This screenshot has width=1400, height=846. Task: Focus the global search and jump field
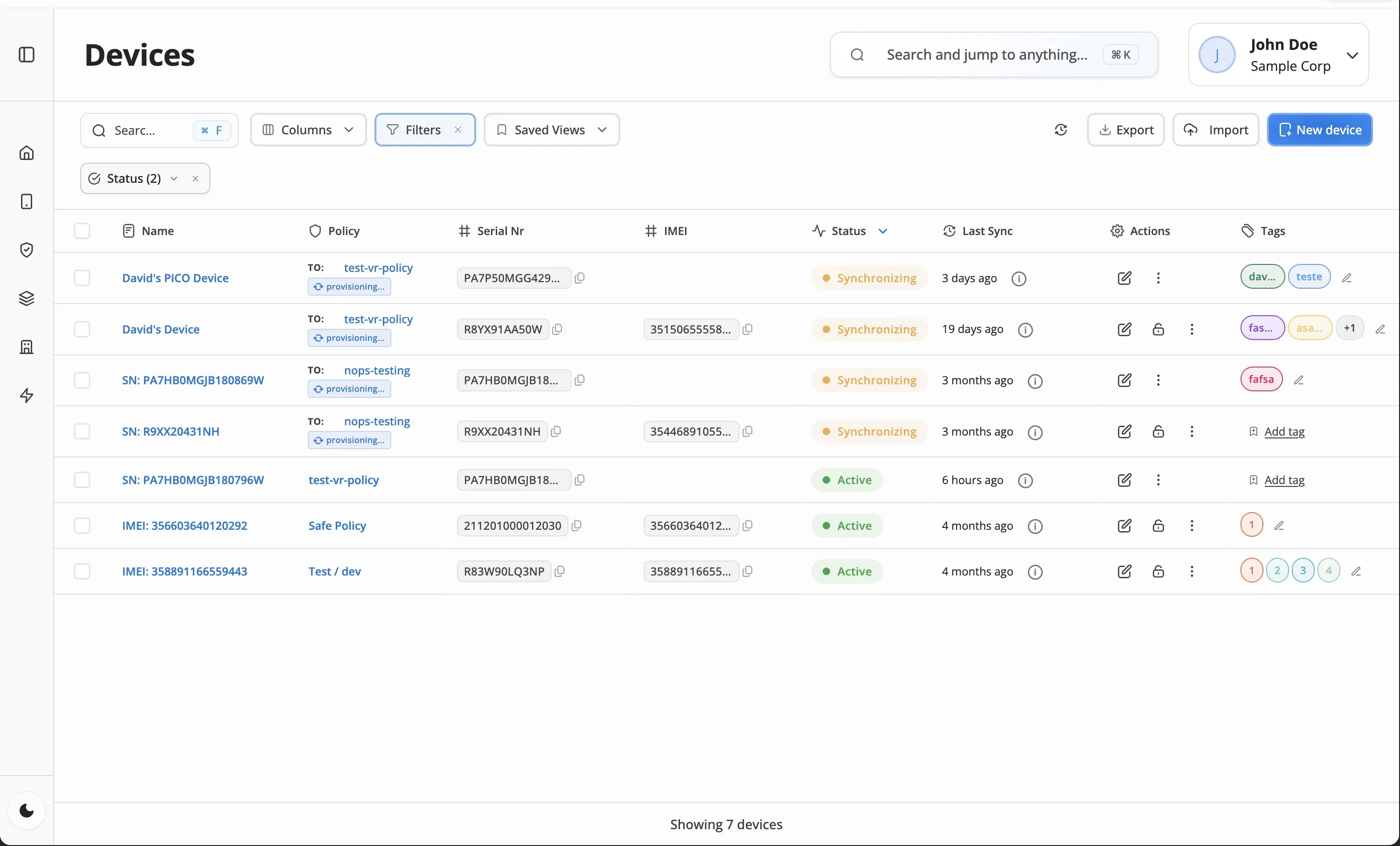[986, 55]
